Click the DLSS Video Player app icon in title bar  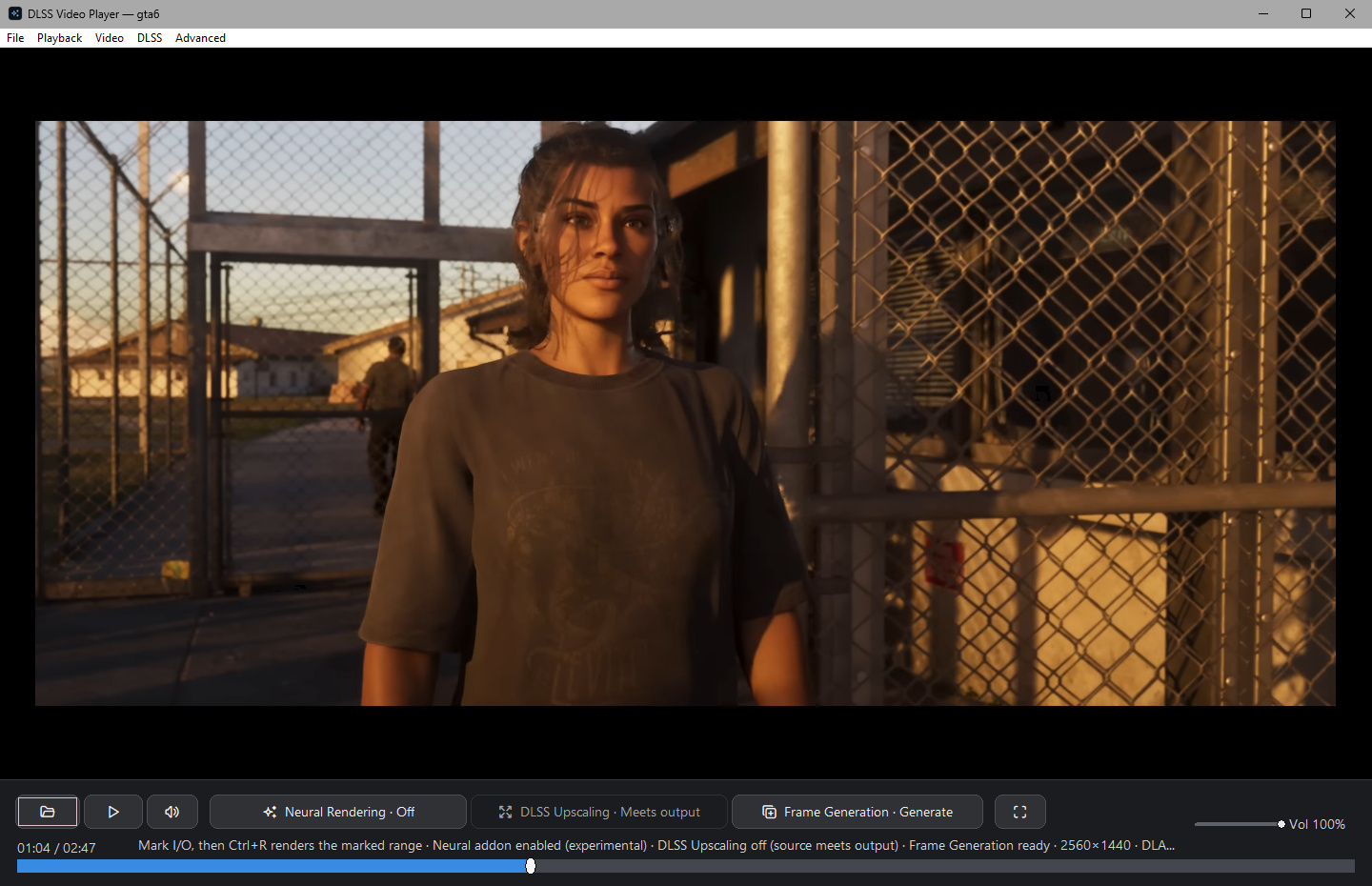click(14, 13)
